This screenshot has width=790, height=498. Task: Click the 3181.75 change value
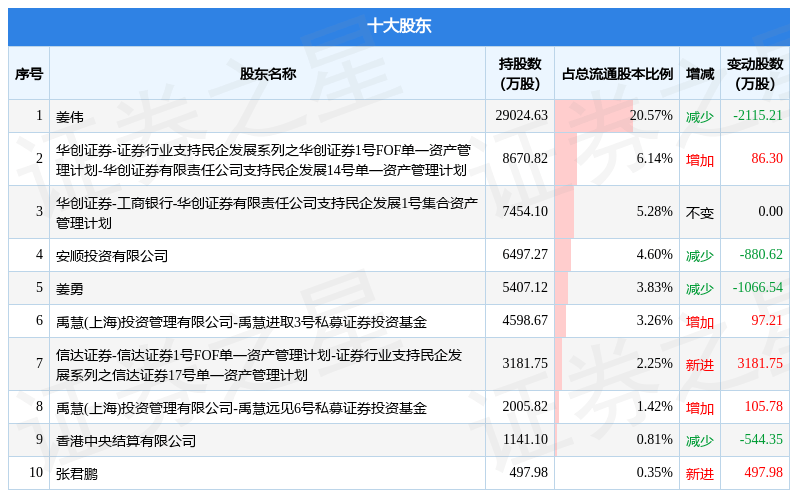pos(759,364)
